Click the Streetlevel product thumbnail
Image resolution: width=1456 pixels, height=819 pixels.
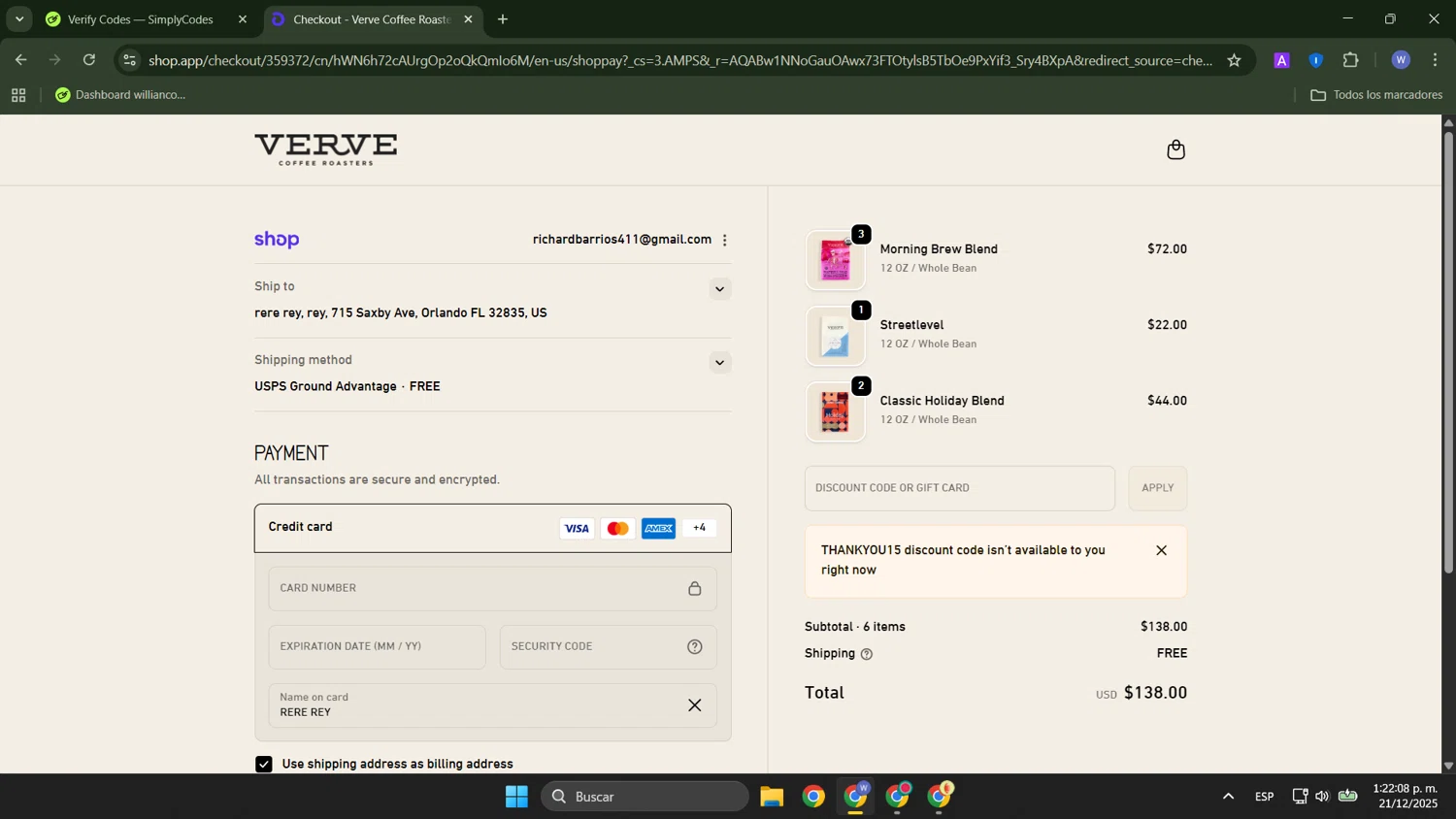tap(836, 336)
